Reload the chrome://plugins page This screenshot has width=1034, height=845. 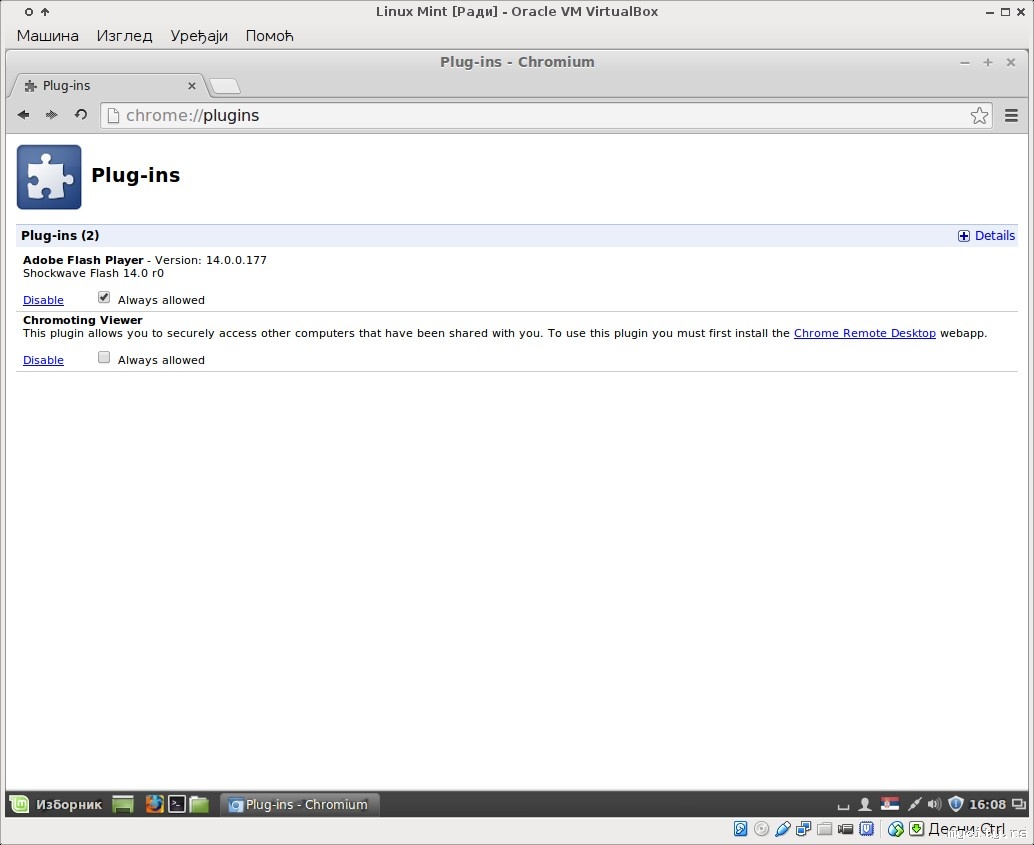[x=80, y=115]
